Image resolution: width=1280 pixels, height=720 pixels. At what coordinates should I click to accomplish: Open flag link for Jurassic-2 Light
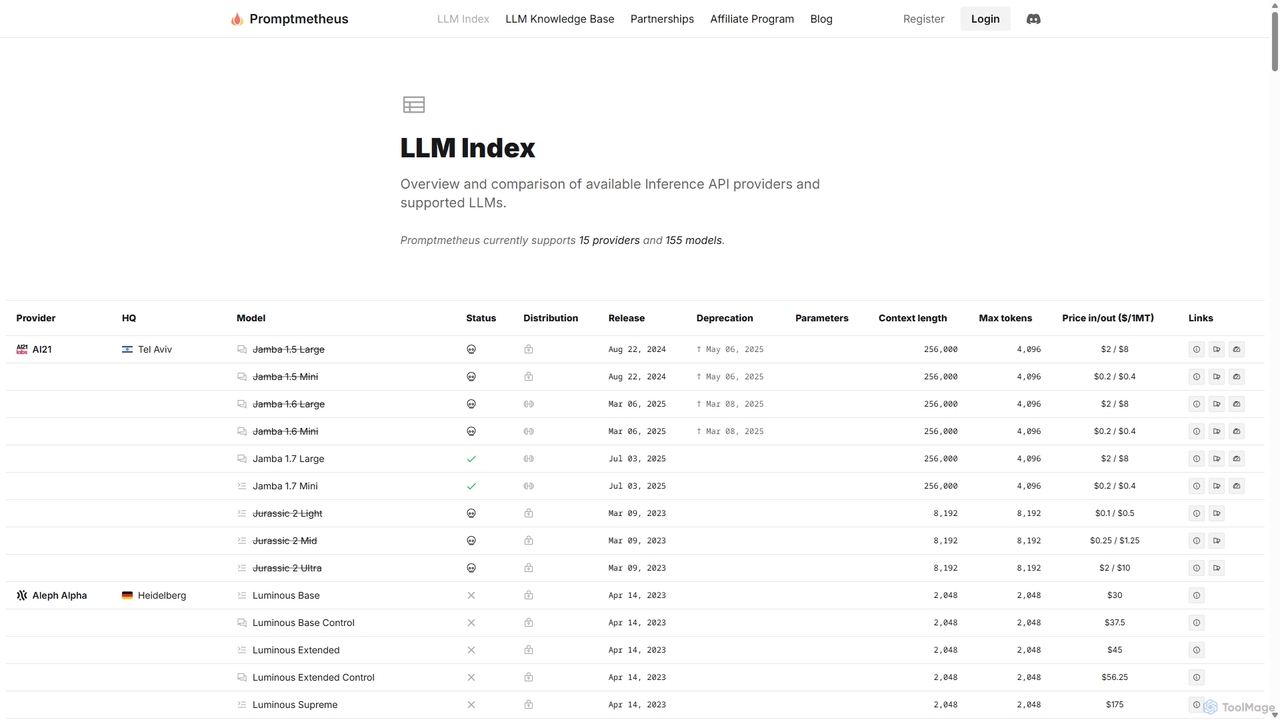(x=1216, y=513)
